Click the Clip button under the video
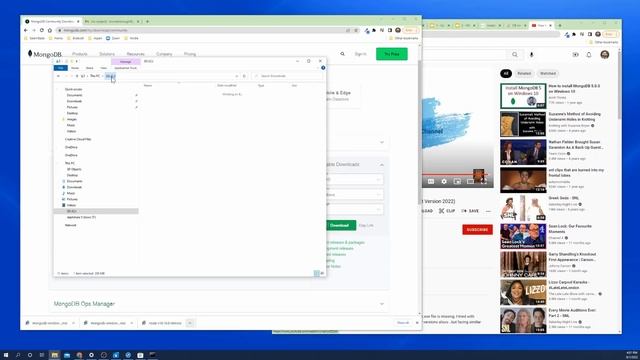The image size is (640, 360). 447,211
